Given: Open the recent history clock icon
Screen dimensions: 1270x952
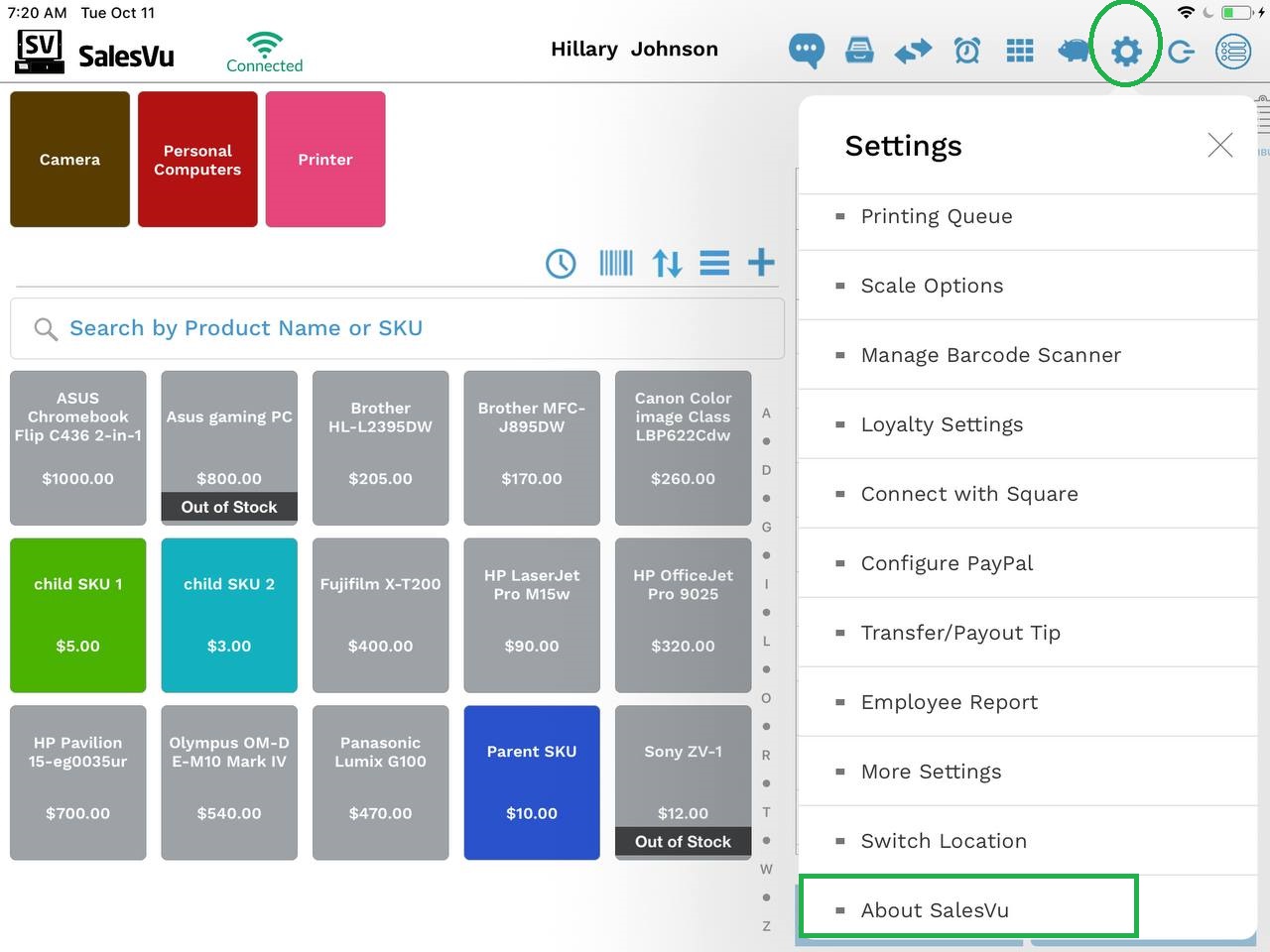Looking at the screenshot, I should 561,263.
